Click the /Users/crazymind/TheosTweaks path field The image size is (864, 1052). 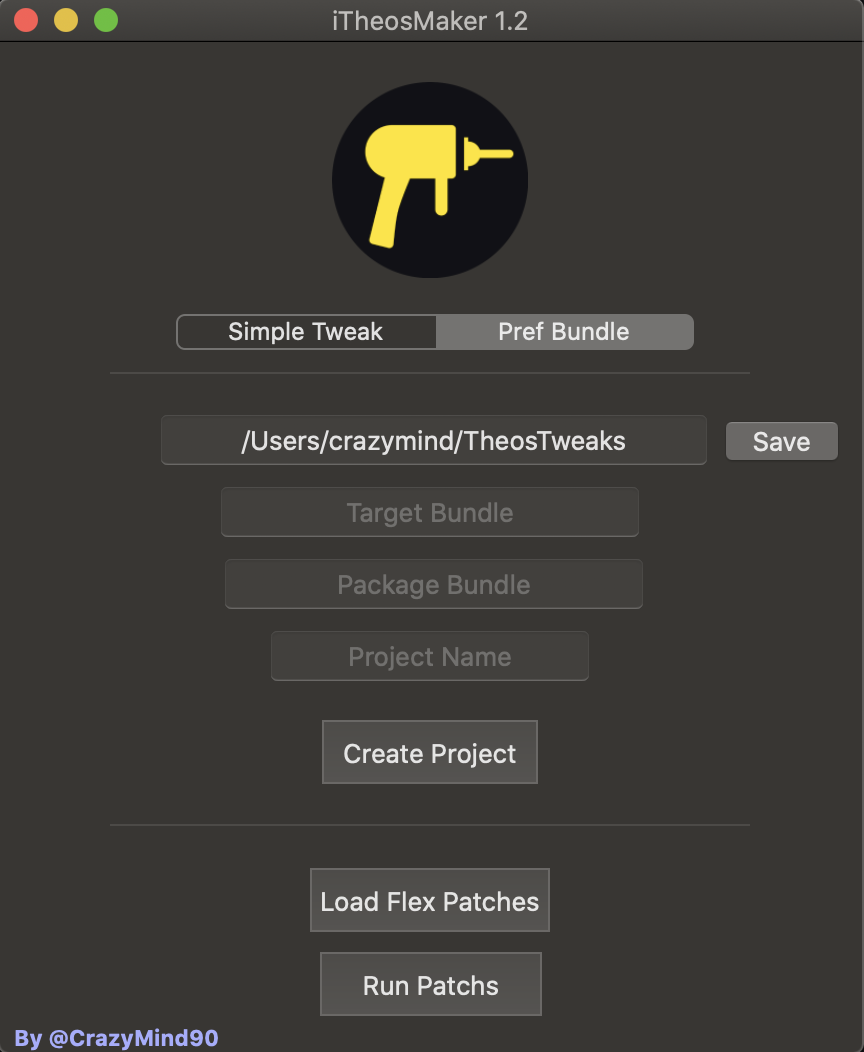[433, 440]
